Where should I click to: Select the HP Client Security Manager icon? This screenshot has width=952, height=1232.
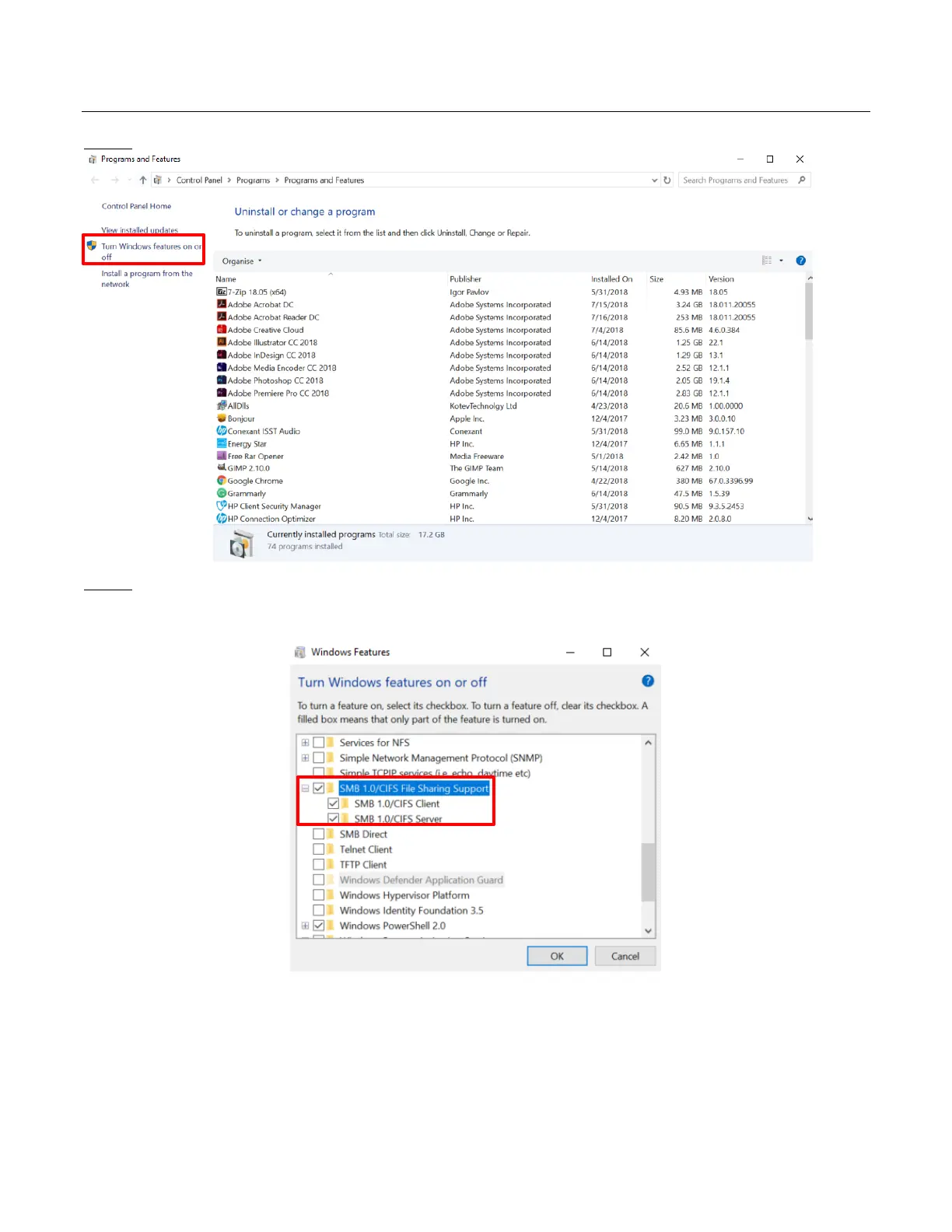(222, 506)
